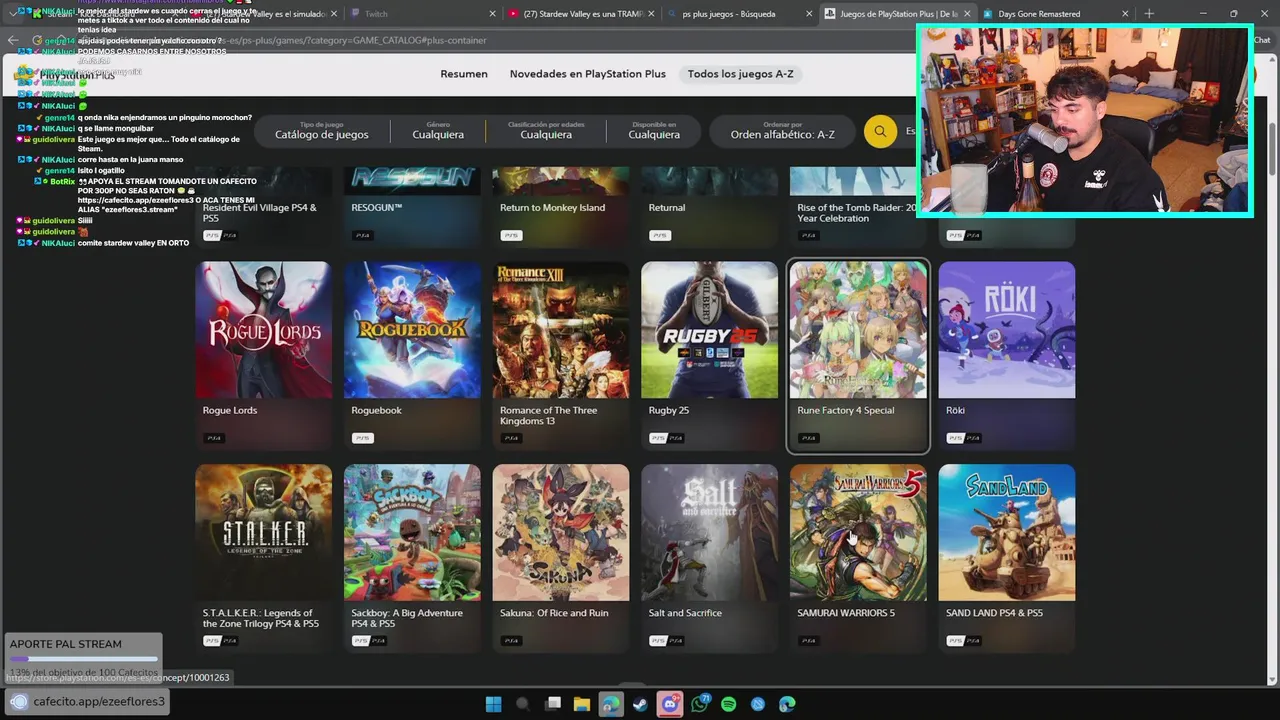Launch File Explorer from the taskbar
Viewport: 1280px width, 720px height.
[581, 704]
